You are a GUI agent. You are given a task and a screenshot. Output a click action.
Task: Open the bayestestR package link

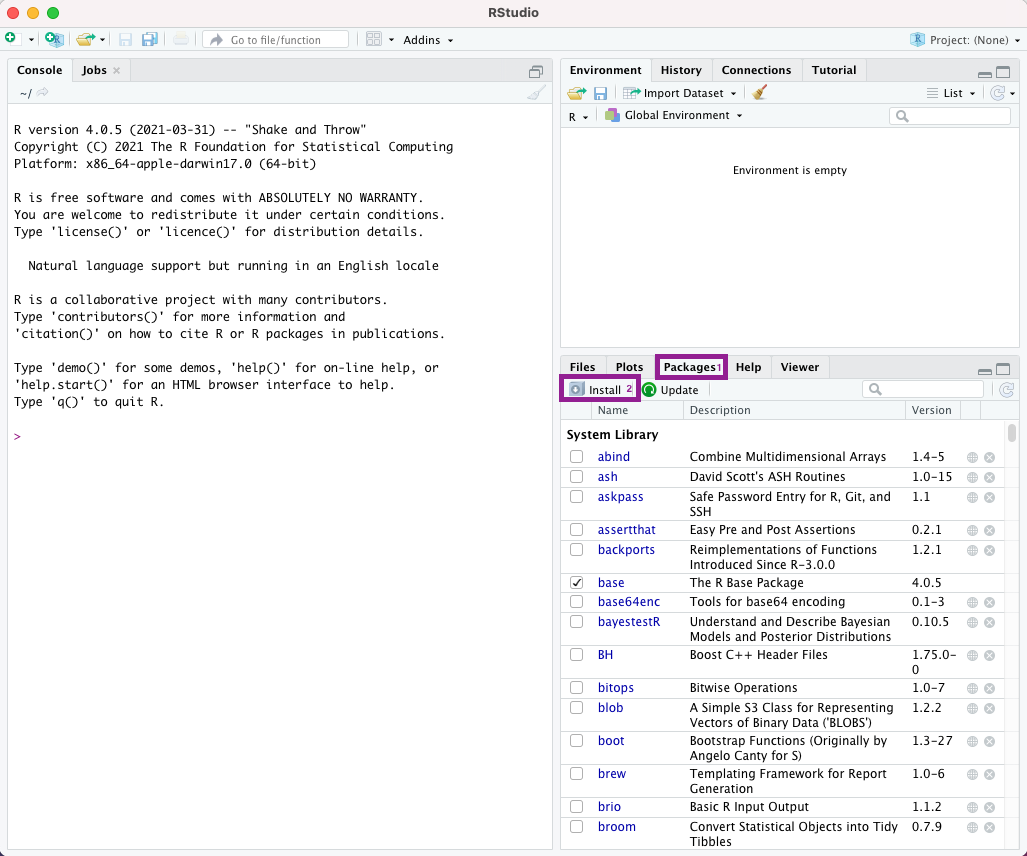(628, 622)
